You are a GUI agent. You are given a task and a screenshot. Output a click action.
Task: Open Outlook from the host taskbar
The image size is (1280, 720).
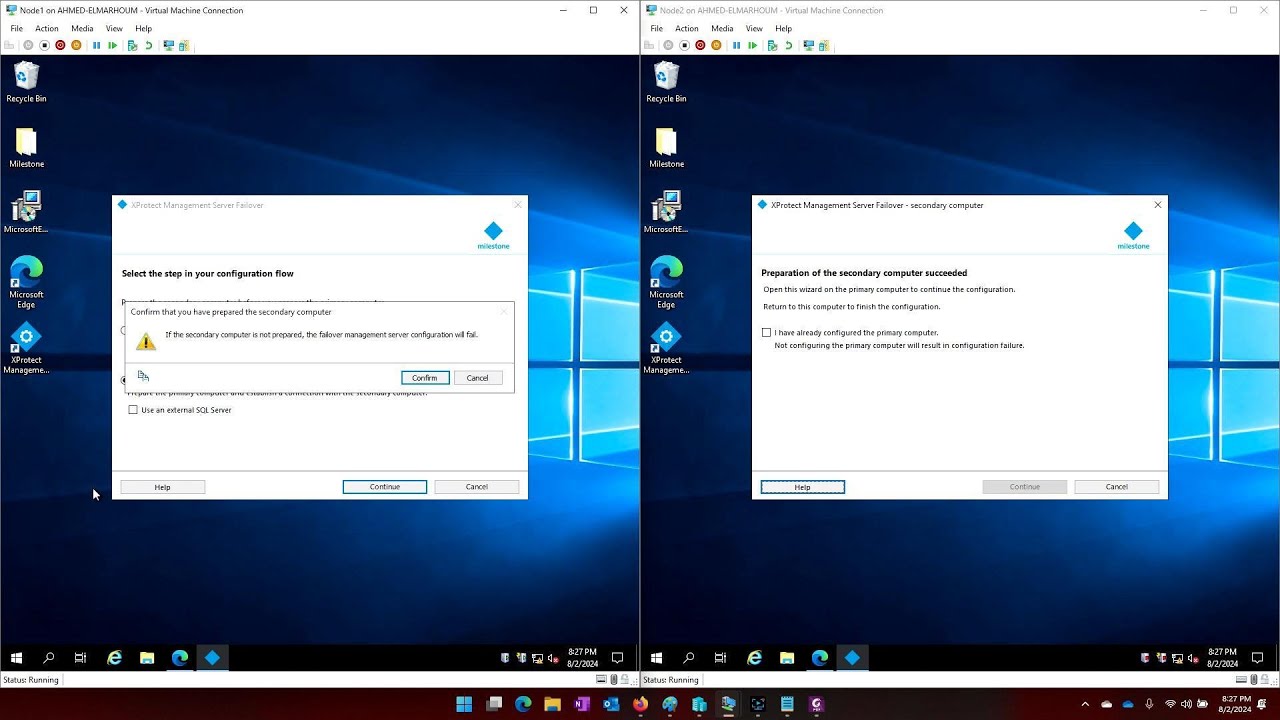(x=611, y=704)
